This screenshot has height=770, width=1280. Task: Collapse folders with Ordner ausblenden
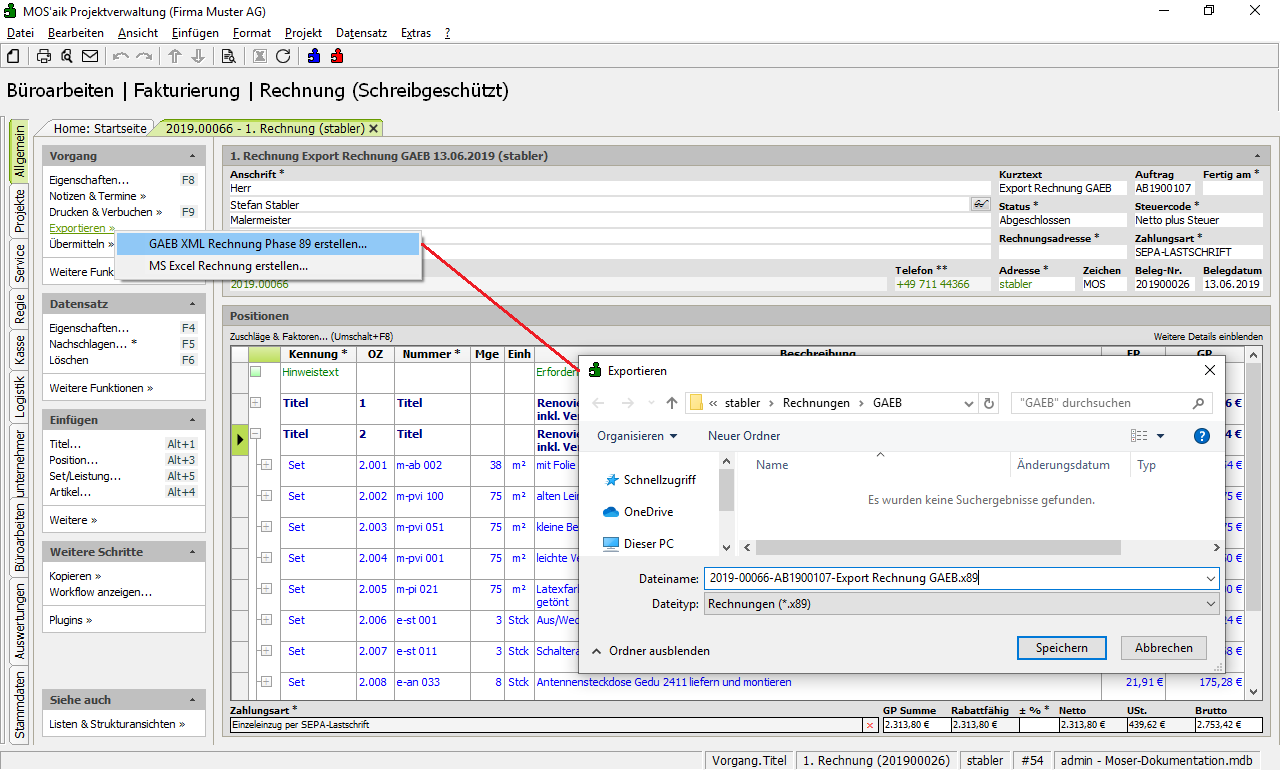click(x=651, y=651)
